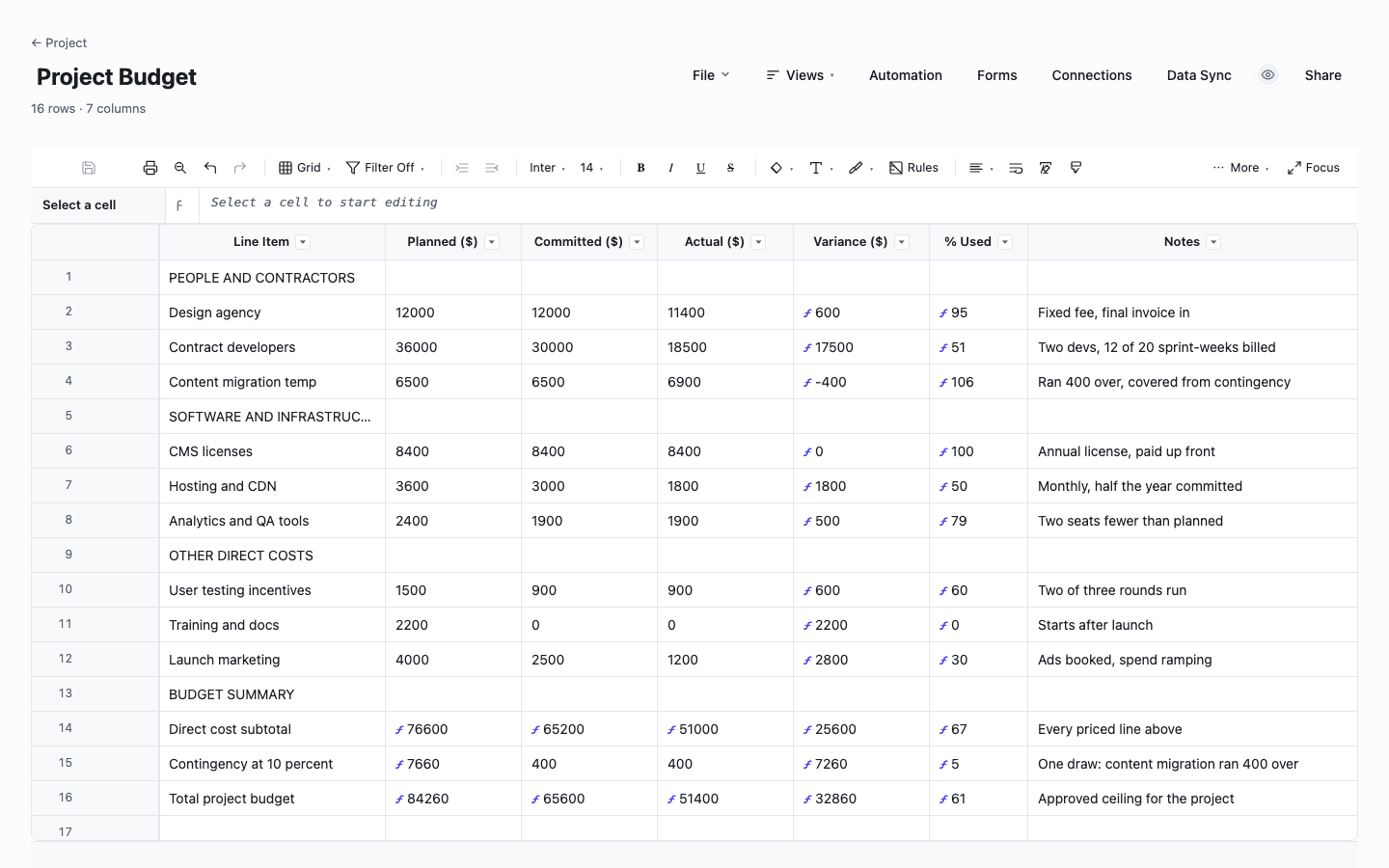Open the Views menu

coord(800,75)
